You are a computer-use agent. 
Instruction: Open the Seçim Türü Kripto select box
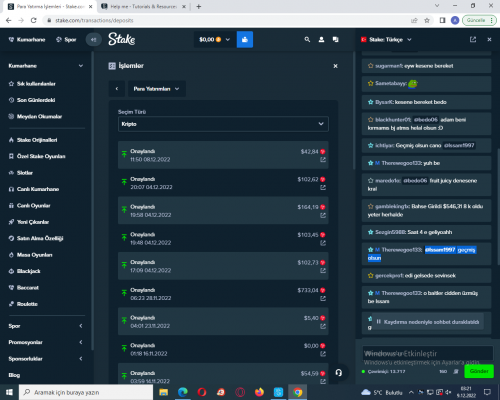223,124
